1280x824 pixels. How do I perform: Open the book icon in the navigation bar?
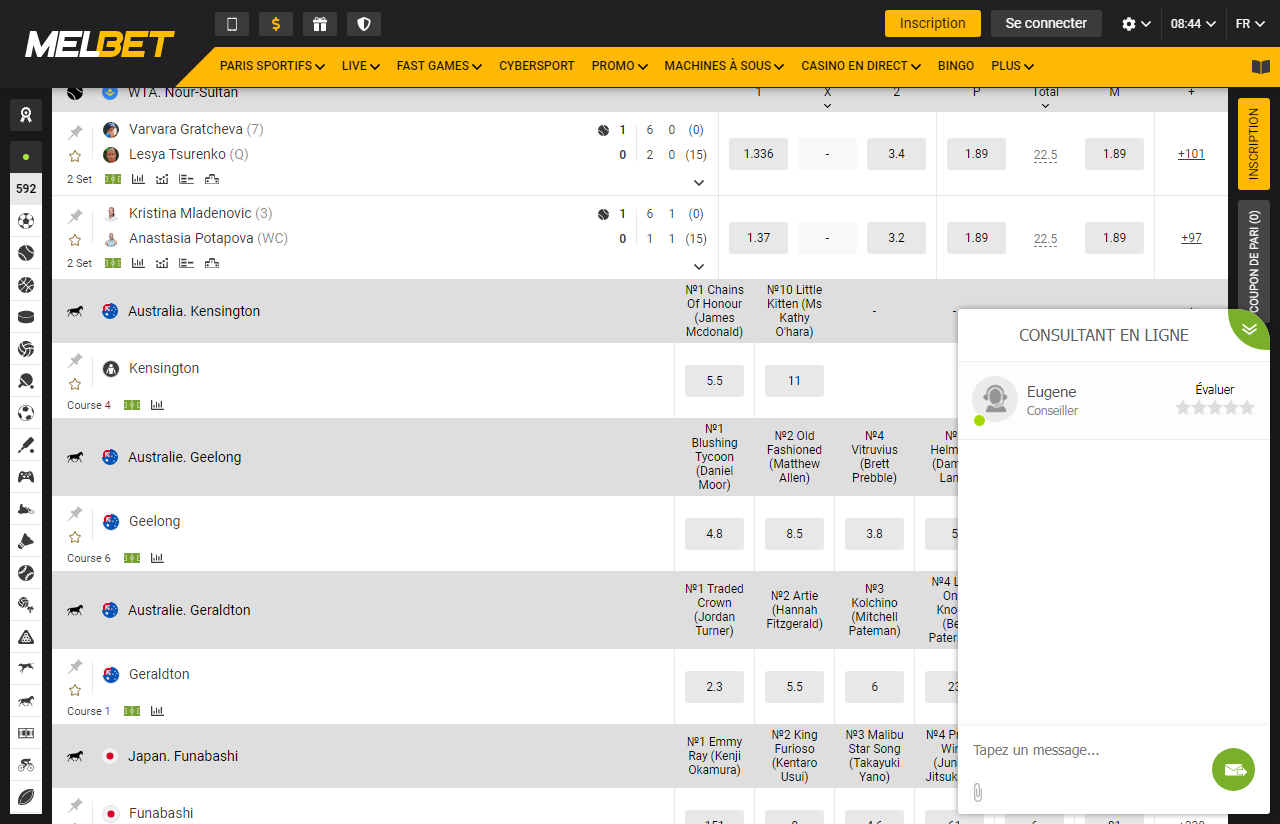[x=1260, y=66]
